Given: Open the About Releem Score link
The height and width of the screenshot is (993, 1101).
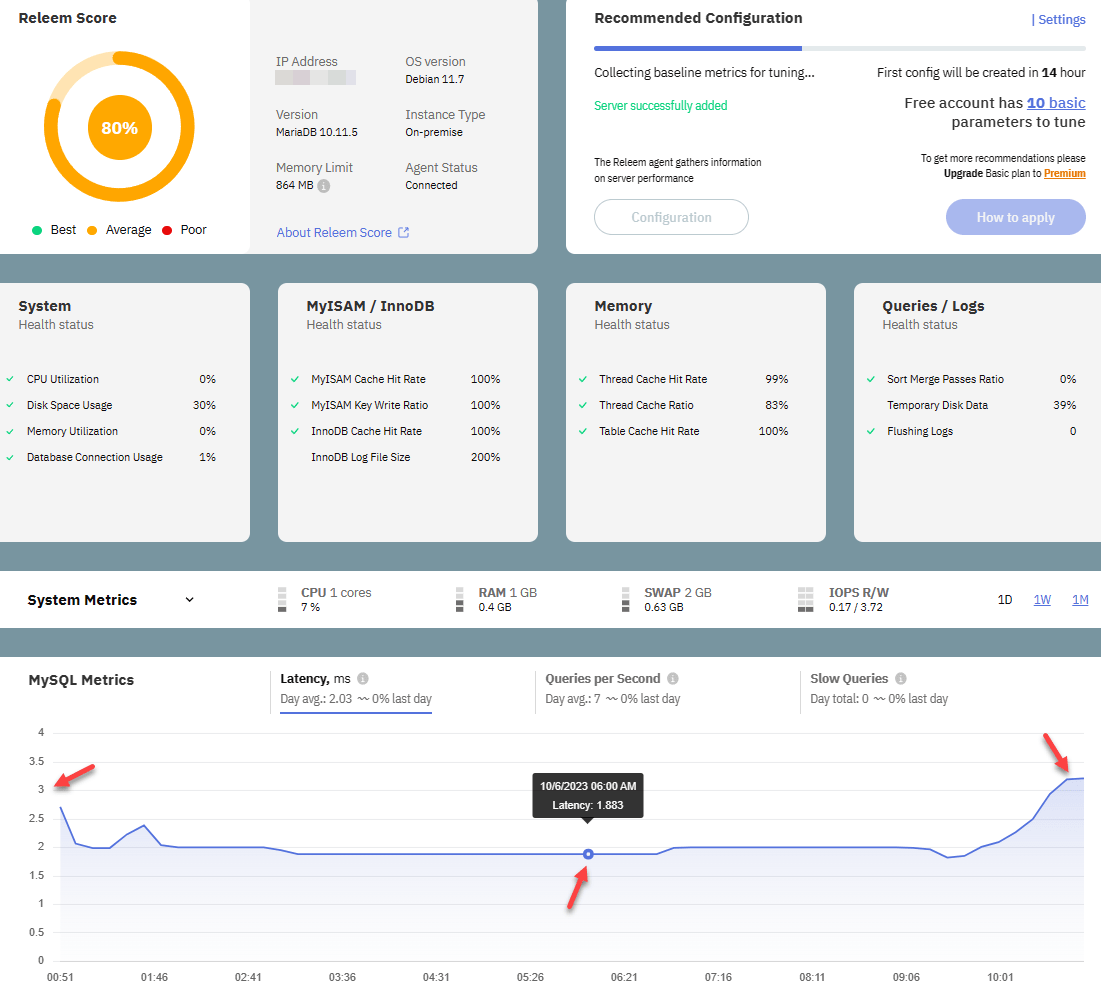Looking at the screenshot, I should (334, 232).
